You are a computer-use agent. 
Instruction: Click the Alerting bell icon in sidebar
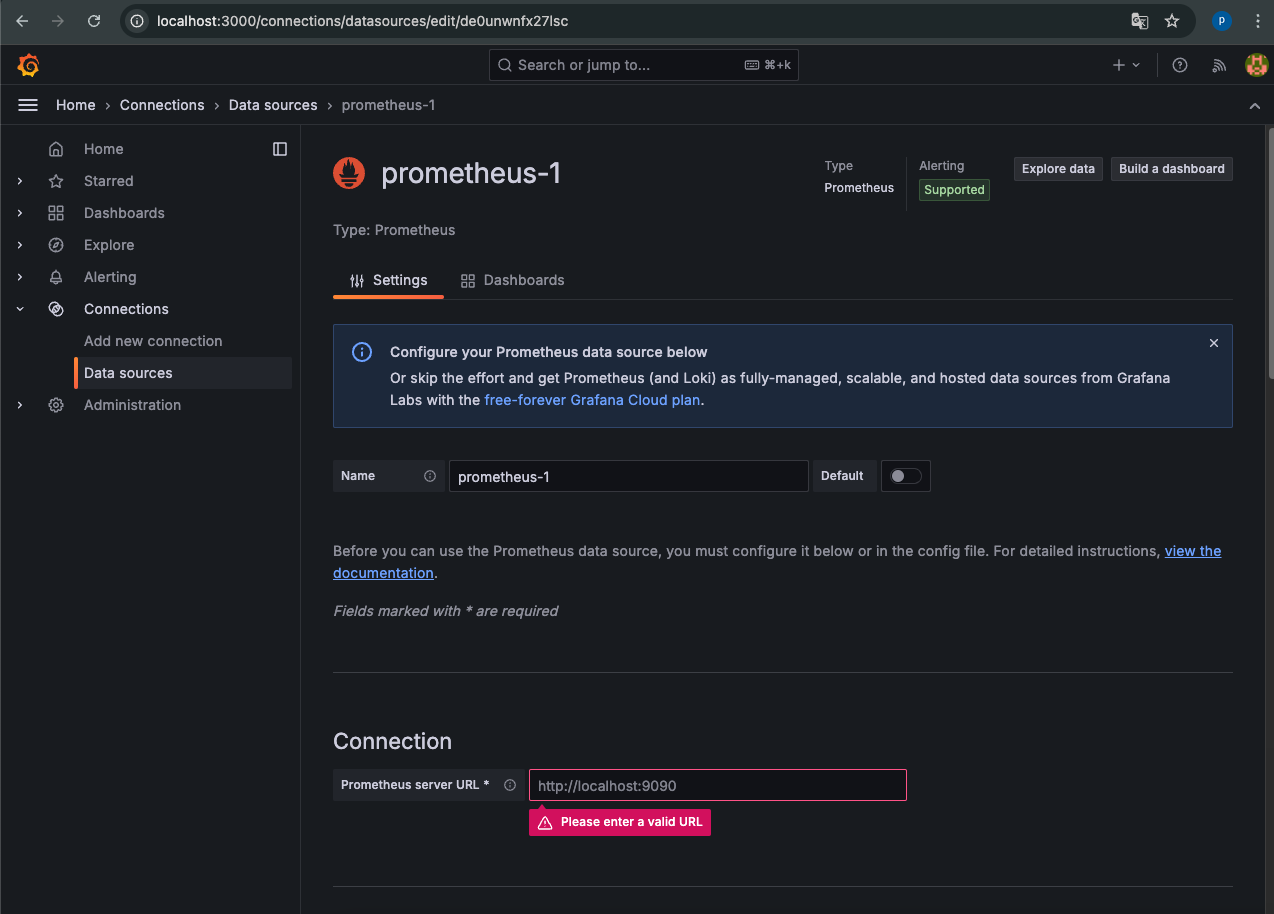56,277
